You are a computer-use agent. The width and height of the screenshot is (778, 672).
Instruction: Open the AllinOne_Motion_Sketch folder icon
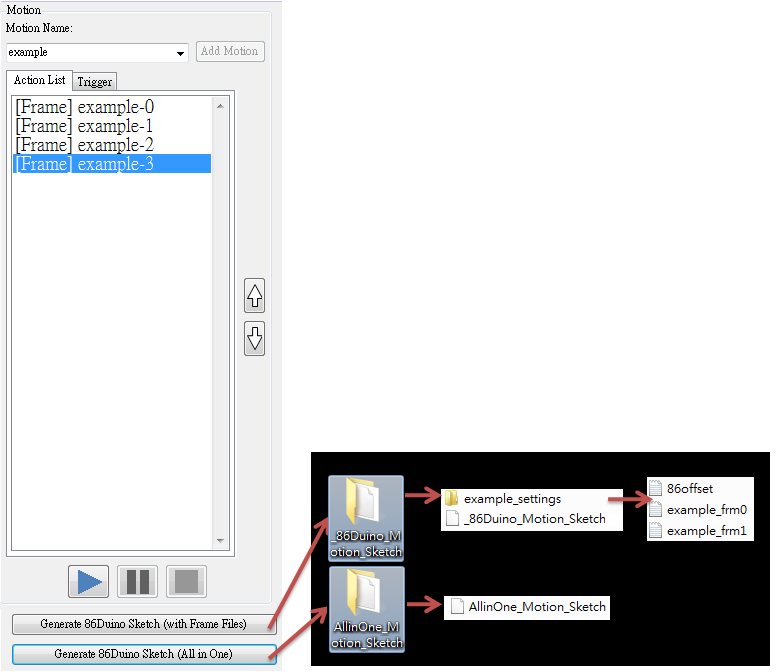tap(367, 609)
